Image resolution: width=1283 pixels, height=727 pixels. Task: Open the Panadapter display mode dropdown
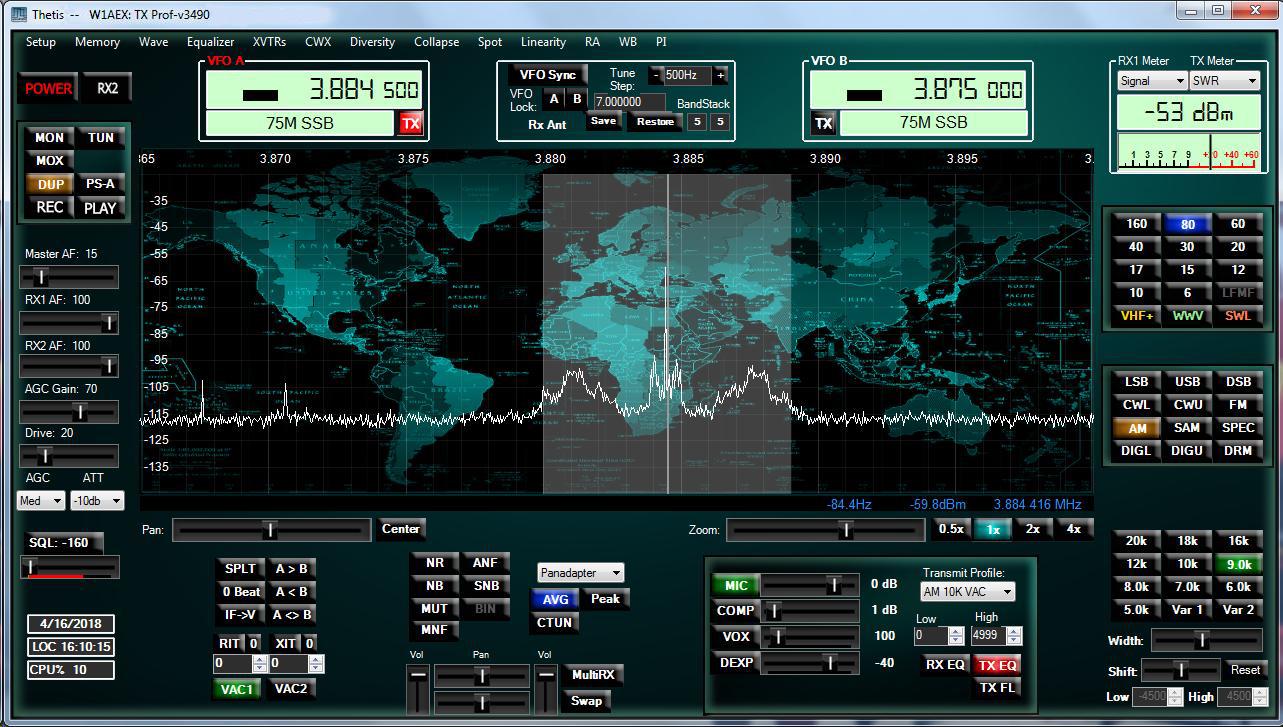click(580, 573)
